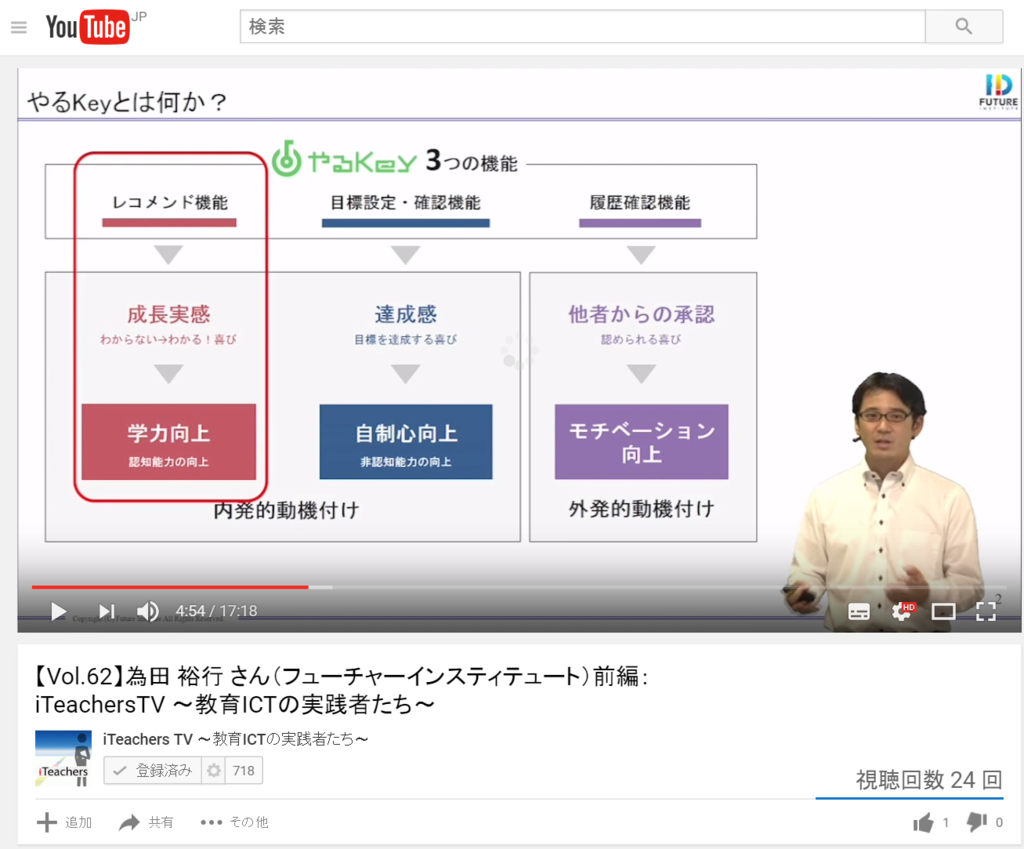Toggle subtitles with the captions icon
Viewport: 1024px width, 849px height.
(x=859, y=612)
